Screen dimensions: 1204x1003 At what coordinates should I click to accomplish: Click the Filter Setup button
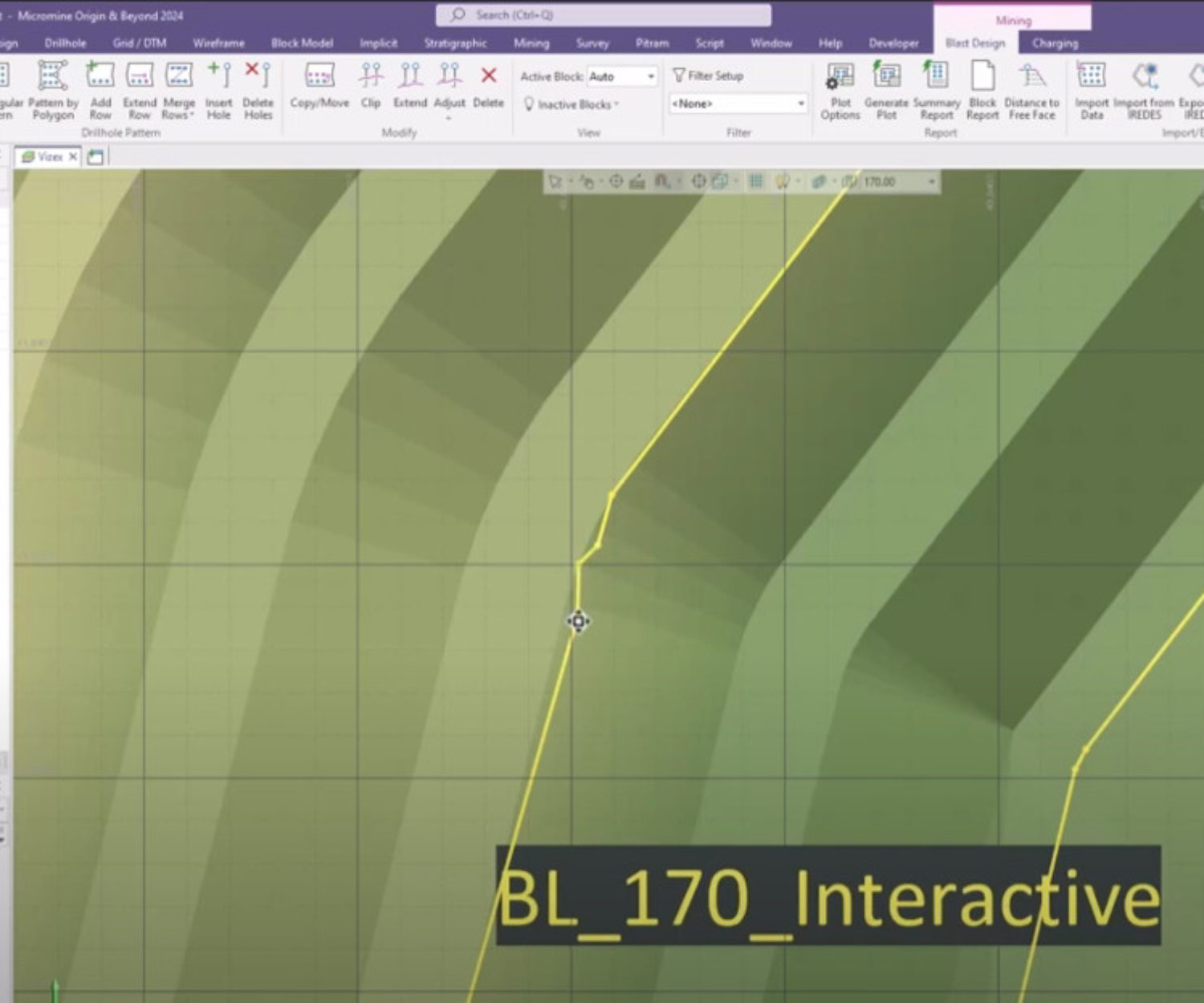coord(708,75)
